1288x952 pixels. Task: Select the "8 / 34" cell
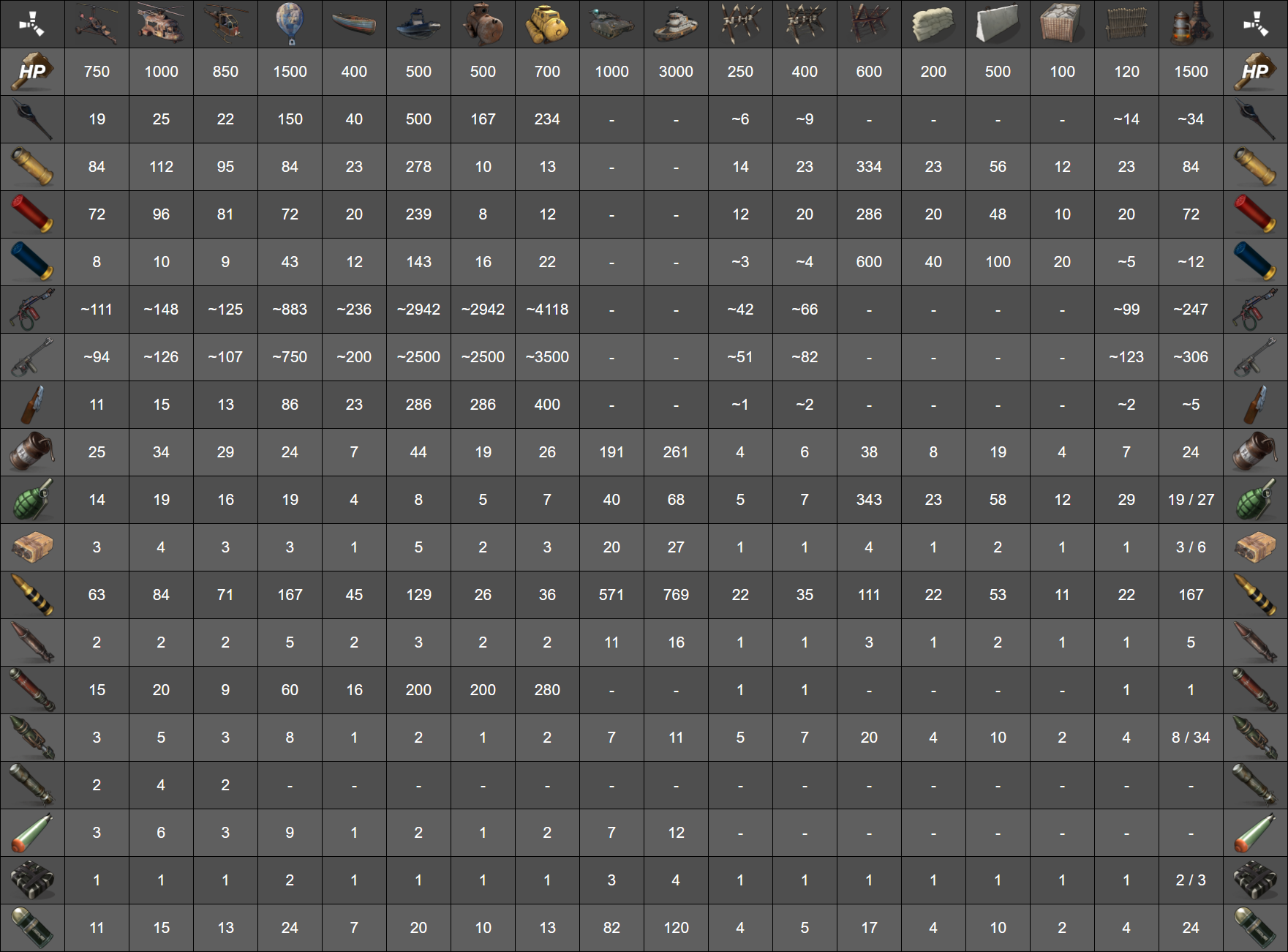(x=1191, y=738)
